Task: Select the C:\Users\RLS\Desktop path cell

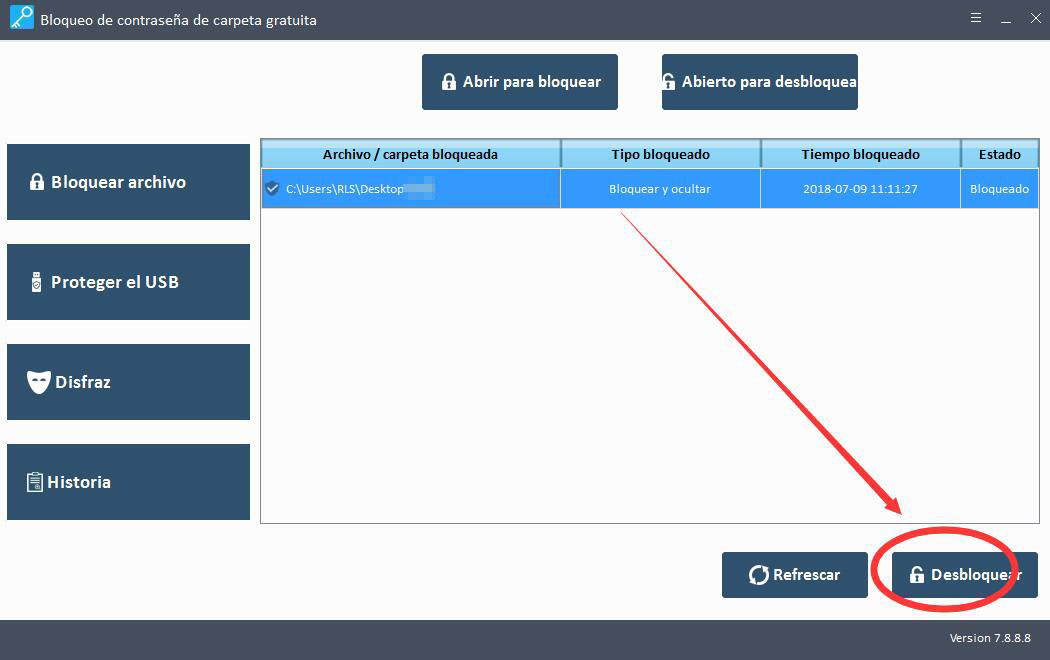Action: [x=345, y=189]
